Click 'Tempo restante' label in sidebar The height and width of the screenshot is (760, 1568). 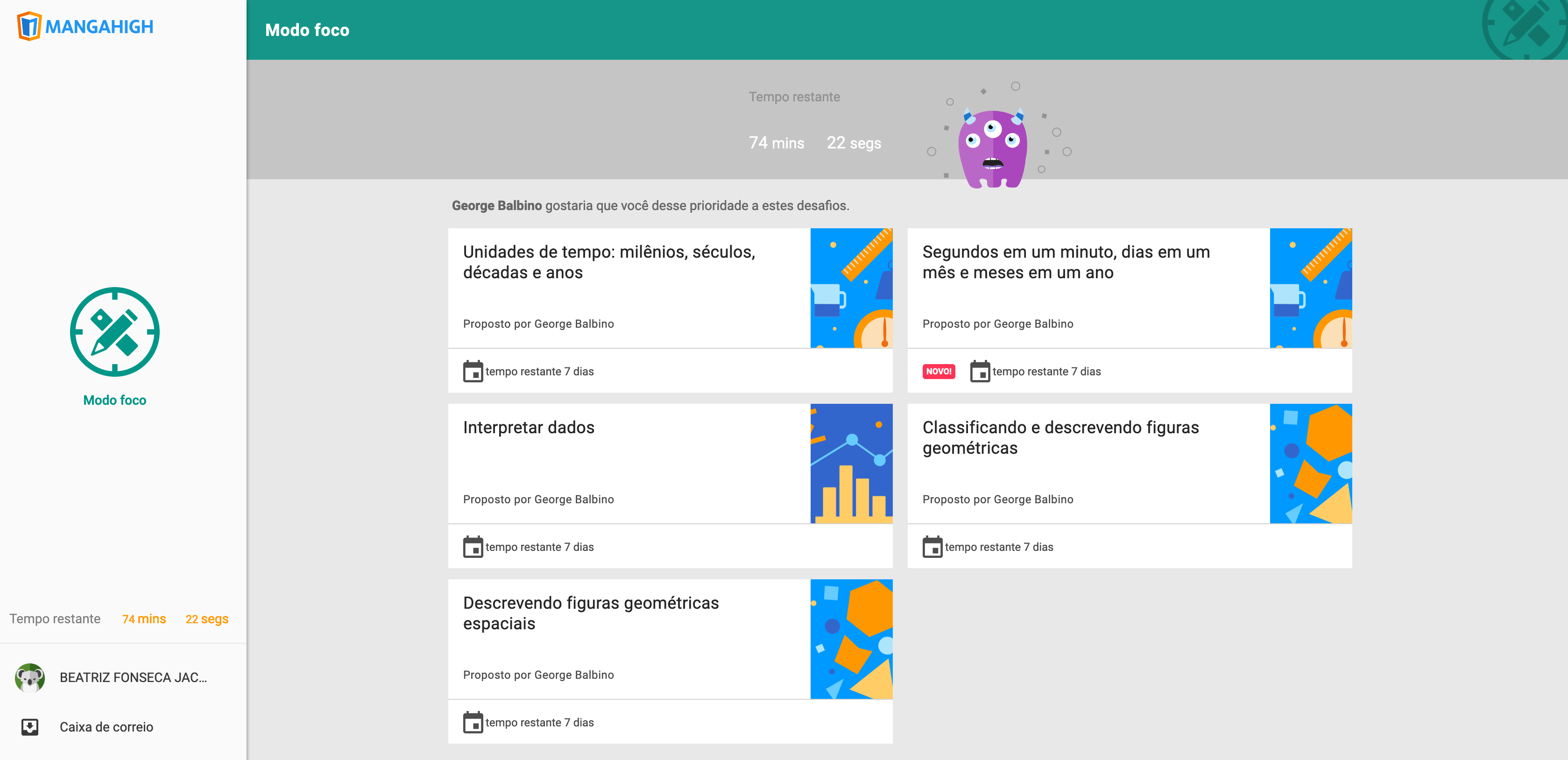[55, 619]
